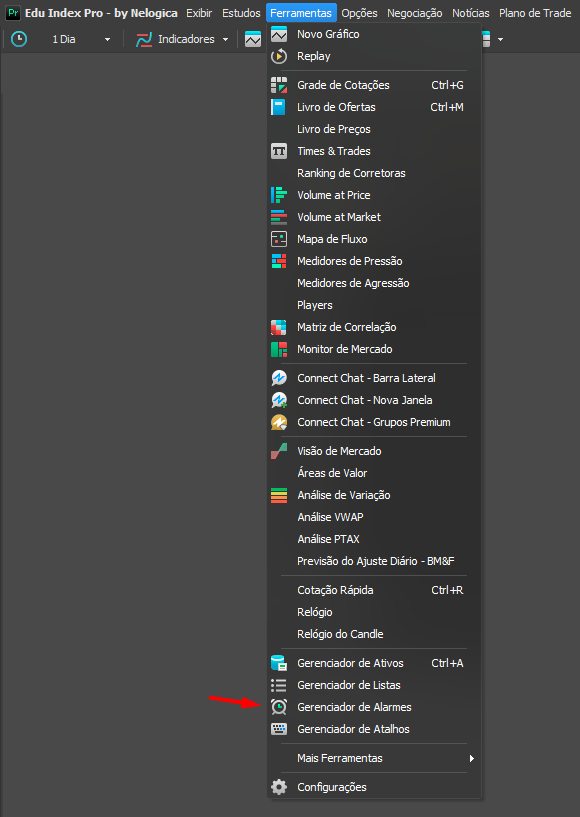Expand the Indicadores dropdown arrow

(225, 40)
